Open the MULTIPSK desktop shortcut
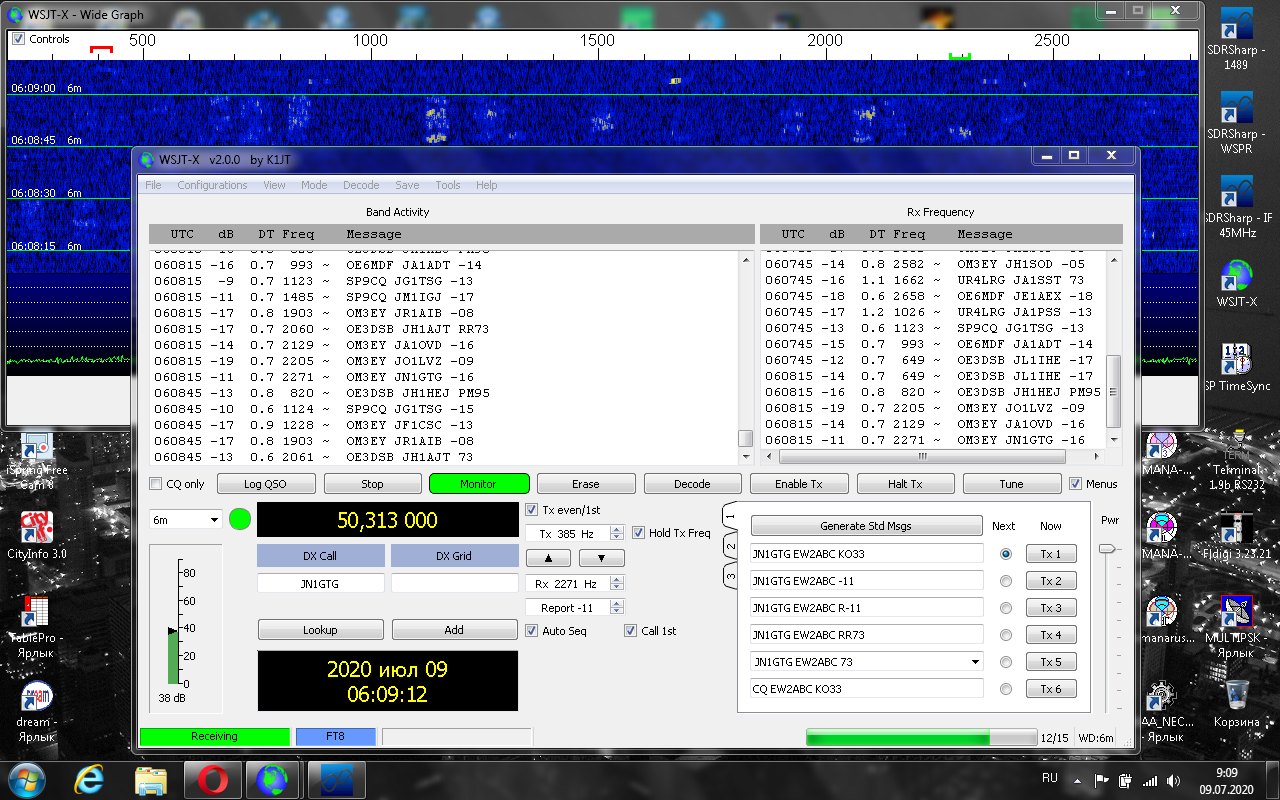Screen dimensions: 1280x800 click(1236, 615)
